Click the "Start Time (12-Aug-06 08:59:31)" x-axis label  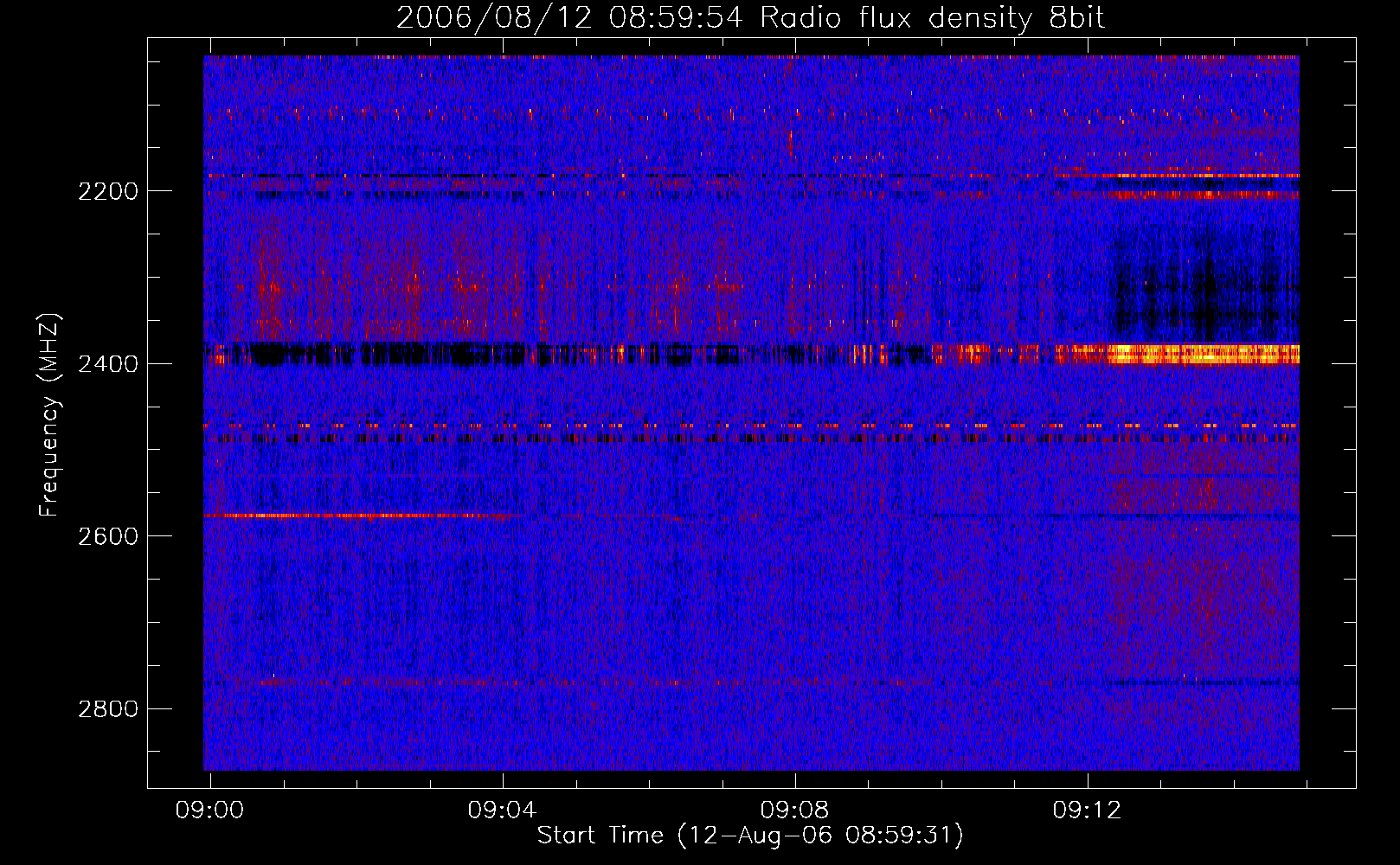(750, 836)
